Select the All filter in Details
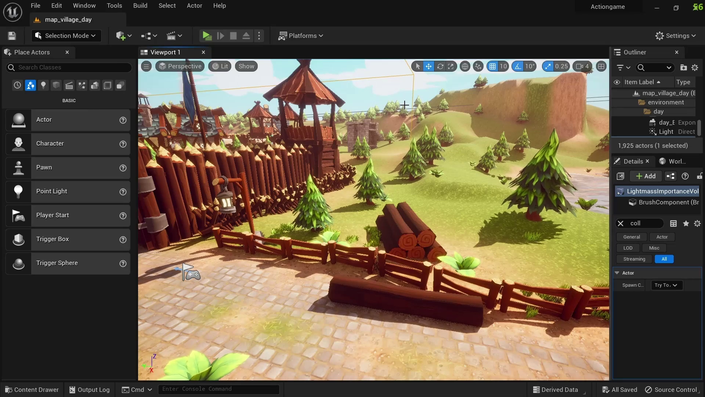Screen dimensions: 705x397 (664, 259)
